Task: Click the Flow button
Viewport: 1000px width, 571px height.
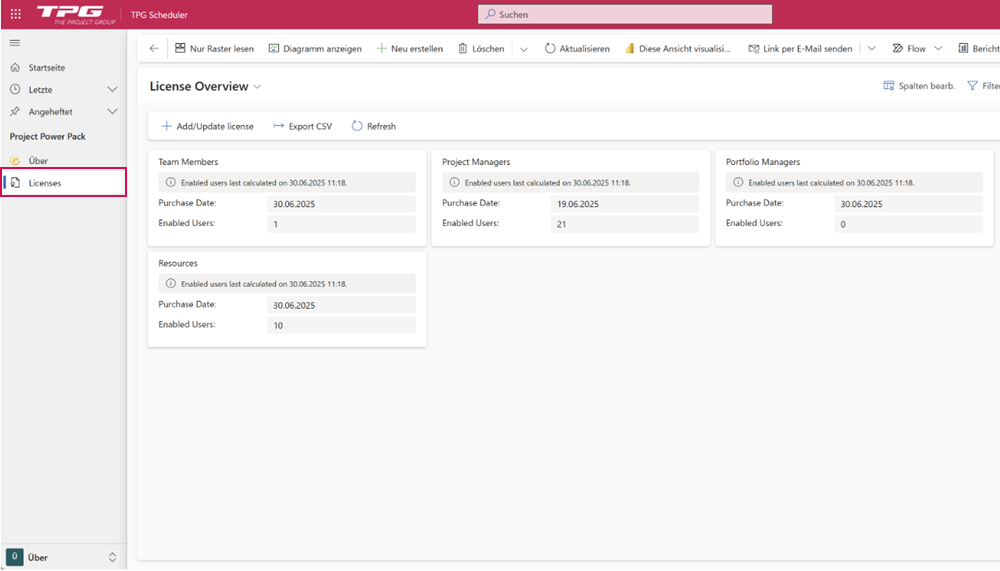Action: tap(909, 48)
